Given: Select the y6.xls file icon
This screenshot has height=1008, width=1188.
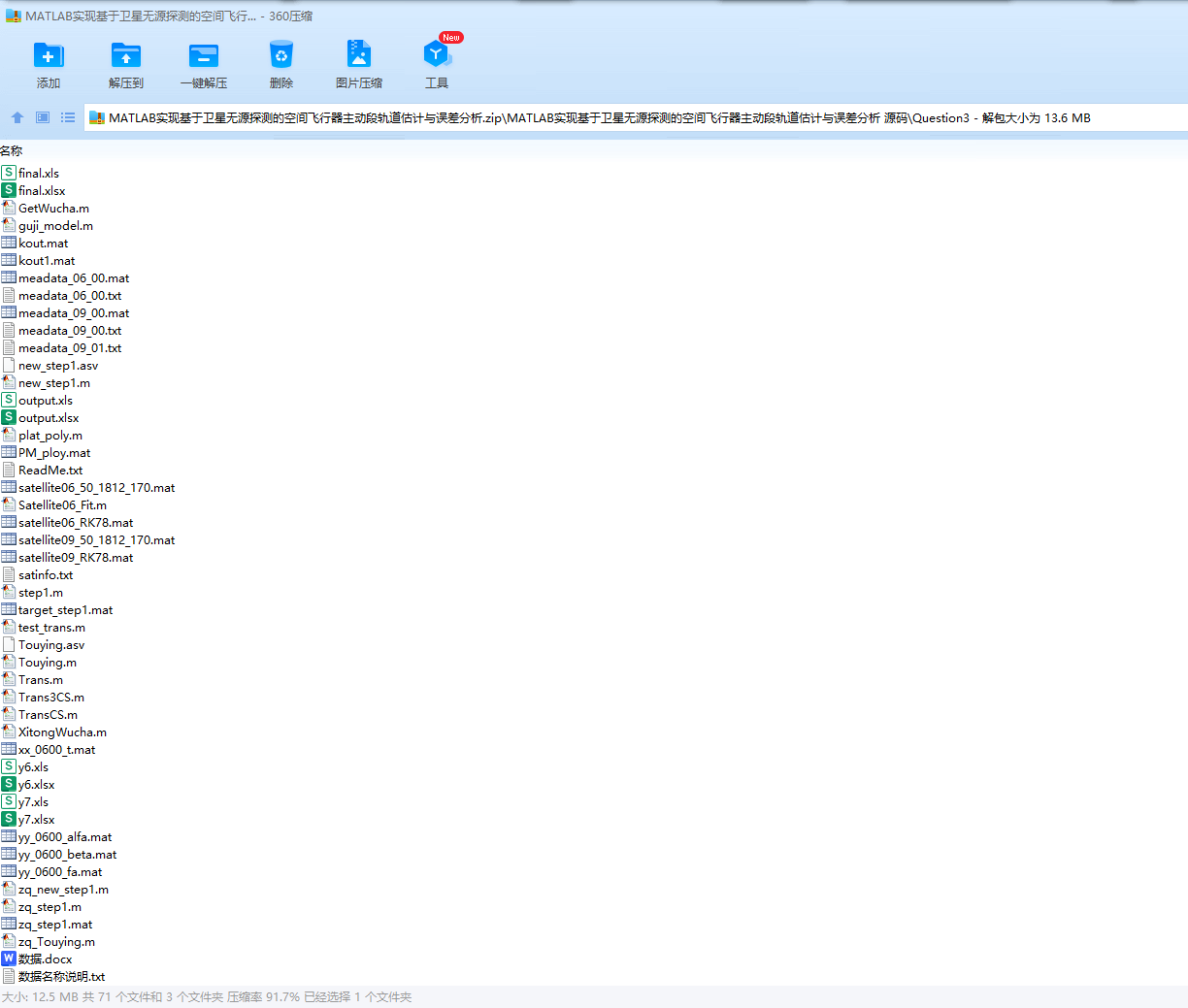Looking at the screenshot, I should [x=9, y=766].
